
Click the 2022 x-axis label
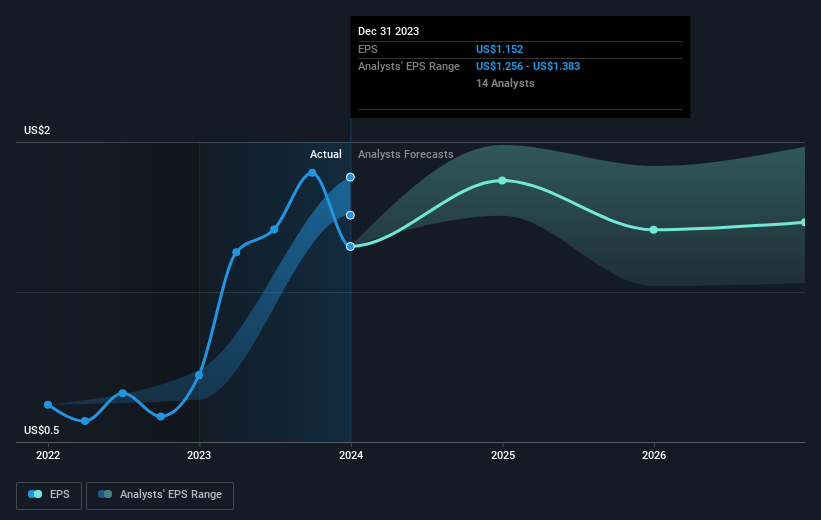(48, 455)
